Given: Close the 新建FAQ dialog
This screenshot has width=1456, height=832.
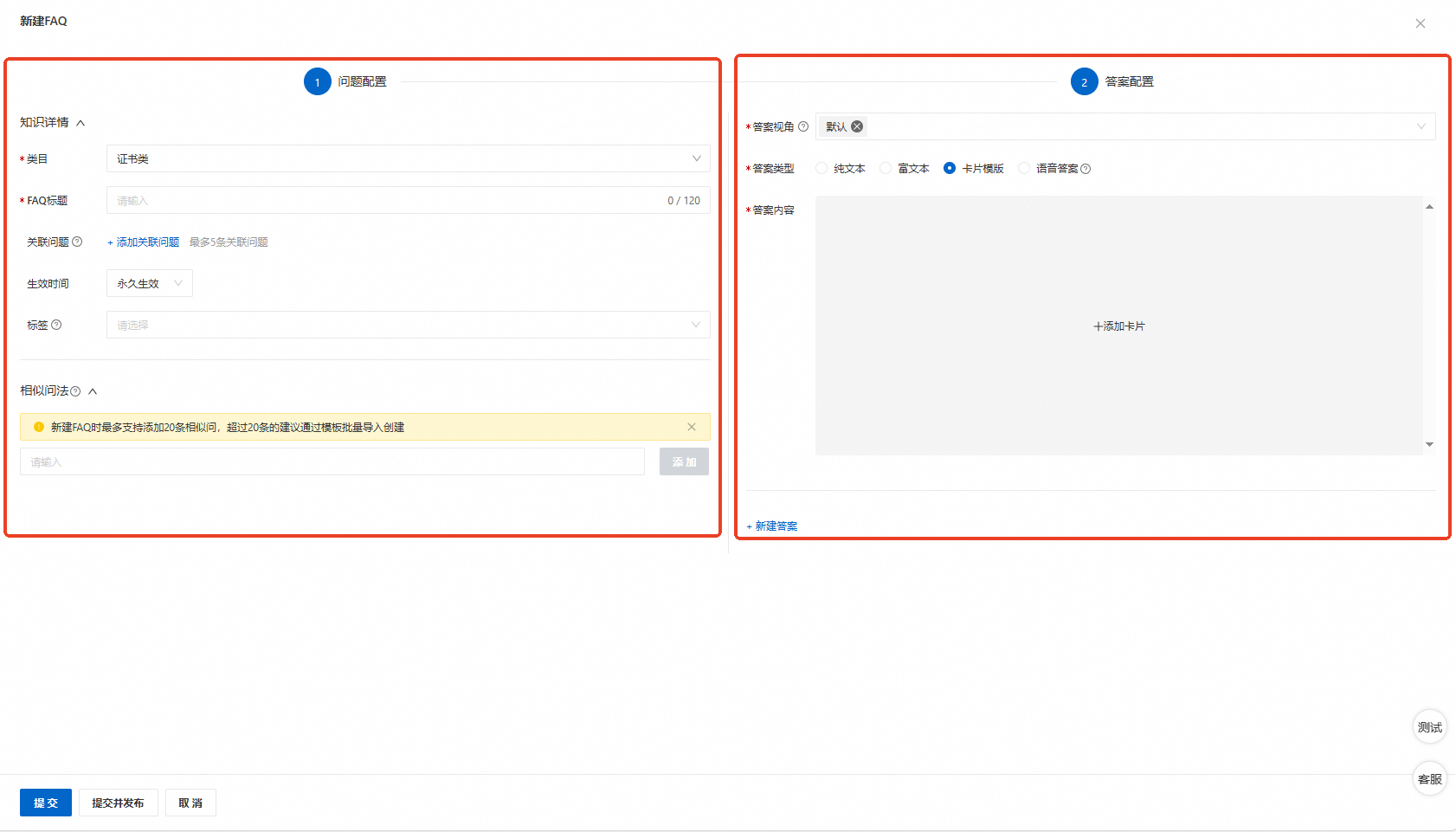Looking at the screenshot, I should (1420, 23).
